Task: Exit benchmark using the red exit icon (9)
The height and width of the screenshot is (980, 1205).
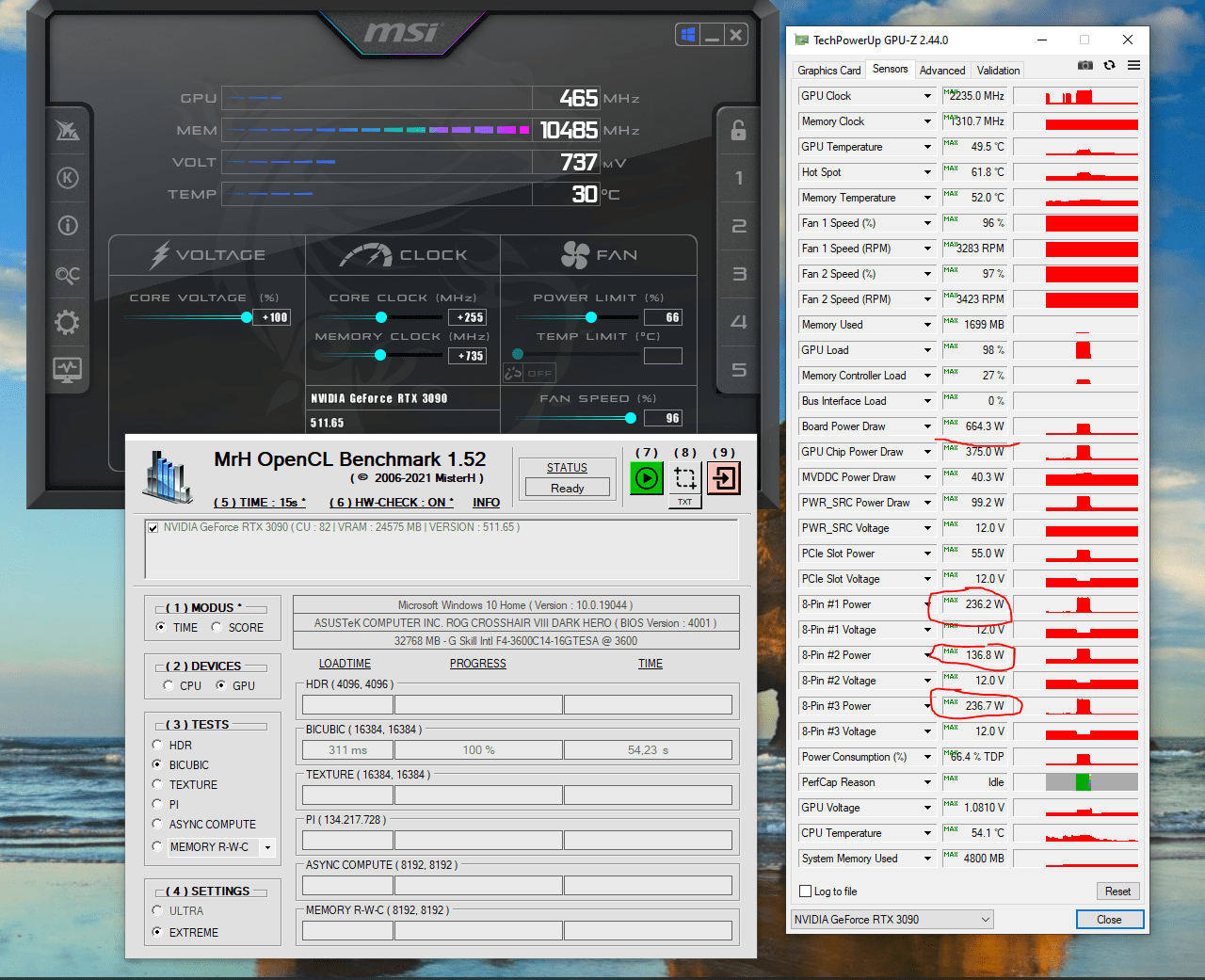Action: coord(724,478)
